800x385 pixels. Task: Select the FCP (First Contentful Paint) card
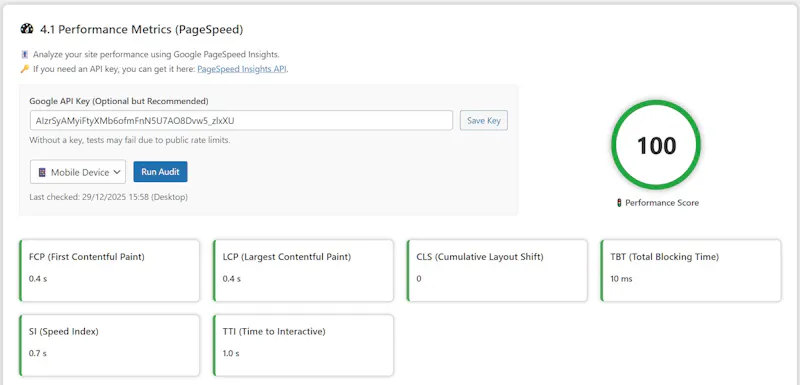pyautogui.click(x=109, y=270)
